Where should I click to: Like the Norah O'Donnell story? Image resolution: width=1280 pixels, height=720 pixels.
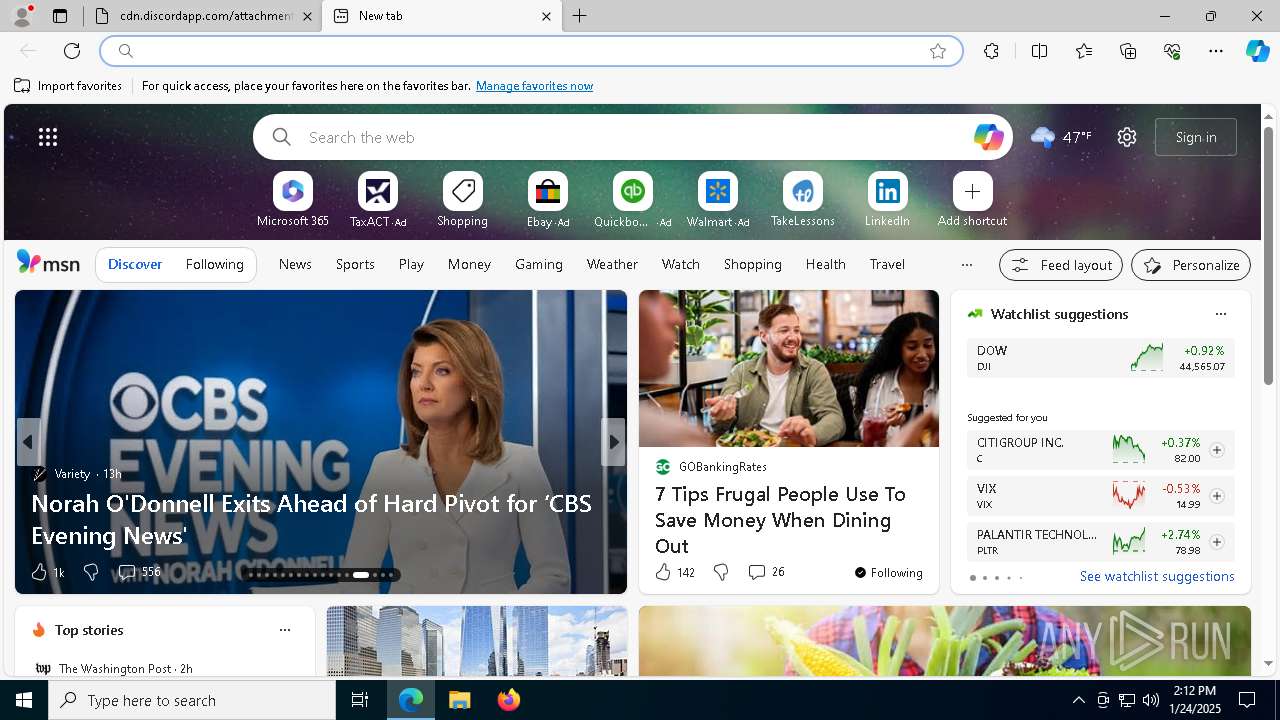[47, 572]
